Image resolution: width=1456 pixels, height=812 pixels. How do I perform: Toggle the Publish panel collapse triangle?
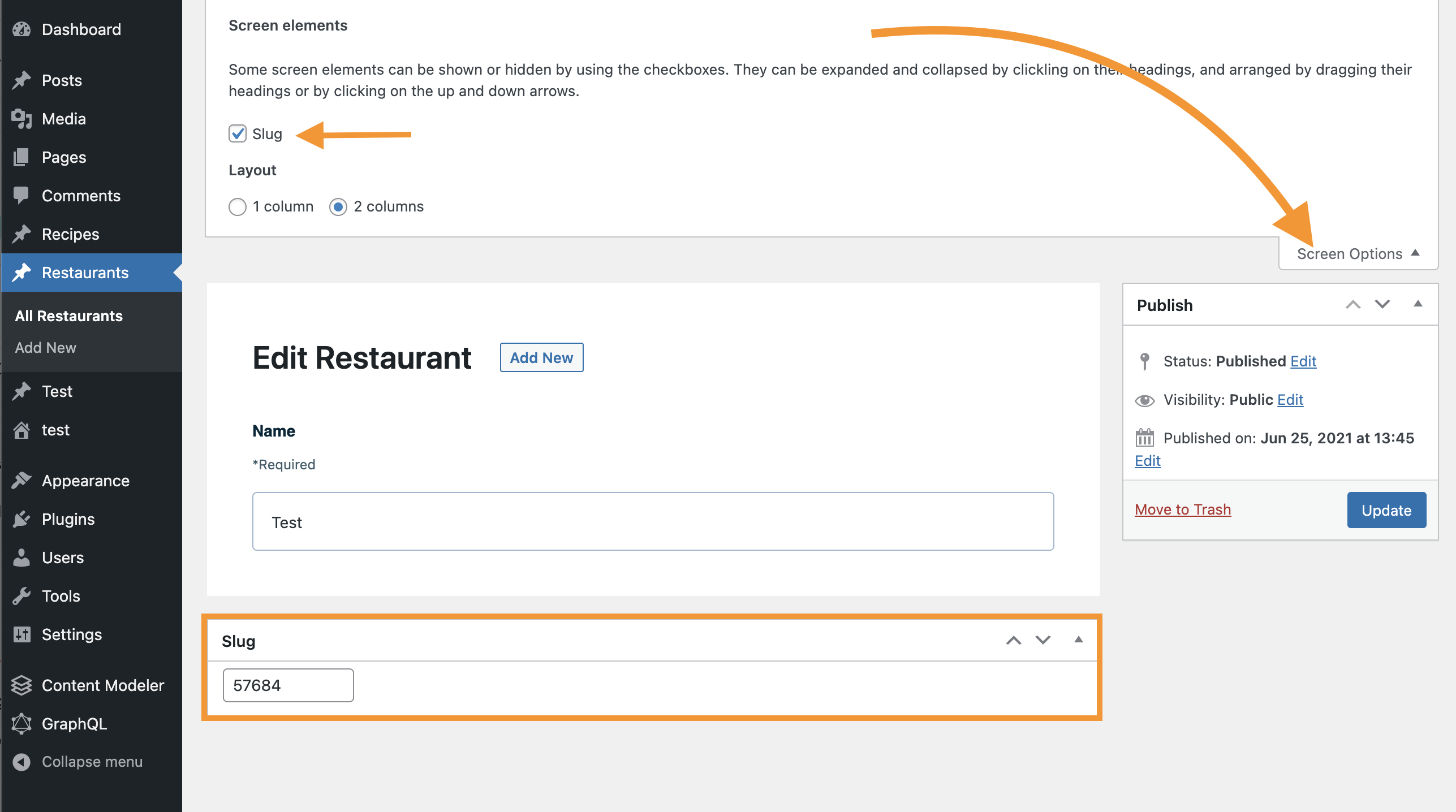click(1418, 304)
